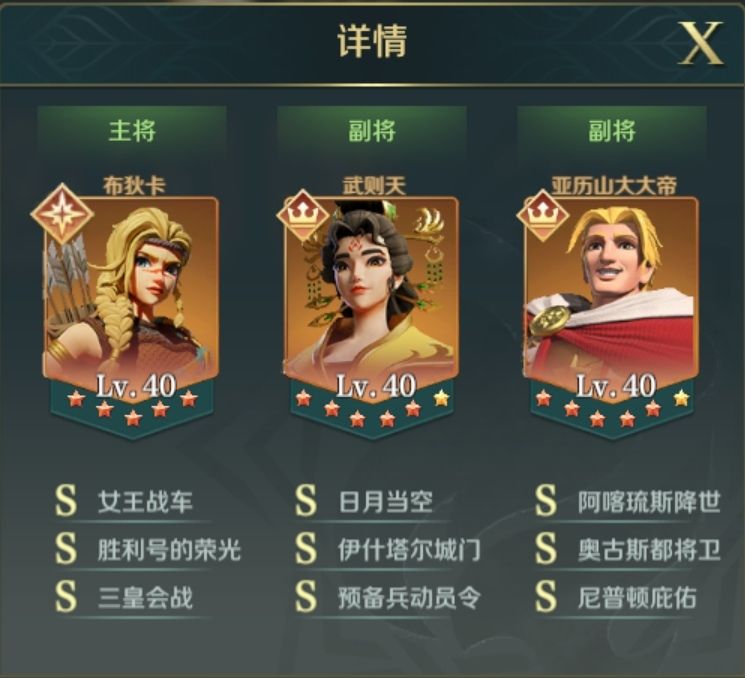Screen dimensions: 745x678
Task: Open 亚历山大大帝 commander portrait
Action: (612, 295)
